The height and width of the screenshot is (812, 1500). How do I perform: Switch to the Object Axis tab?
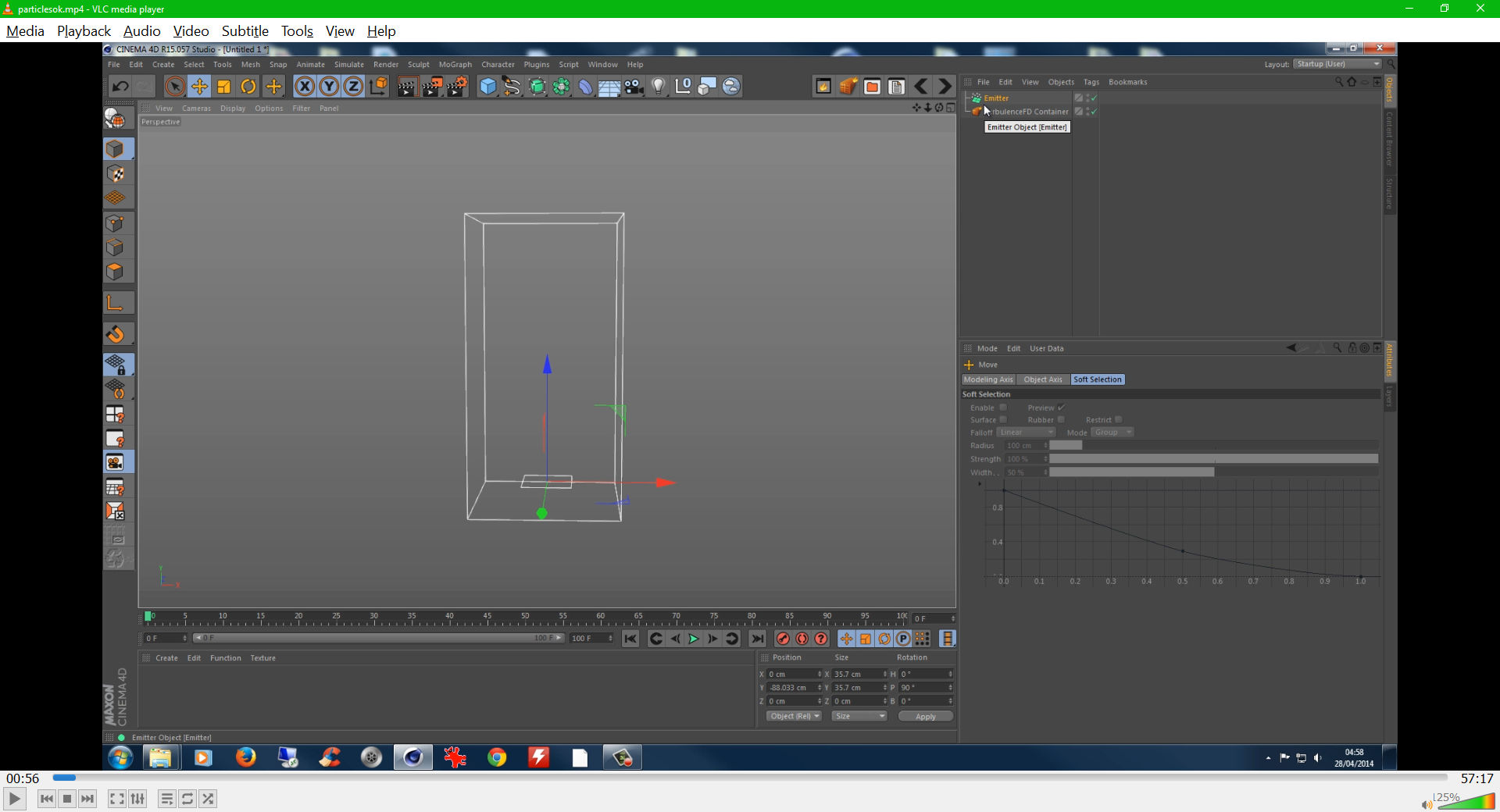coord(1042,379)
